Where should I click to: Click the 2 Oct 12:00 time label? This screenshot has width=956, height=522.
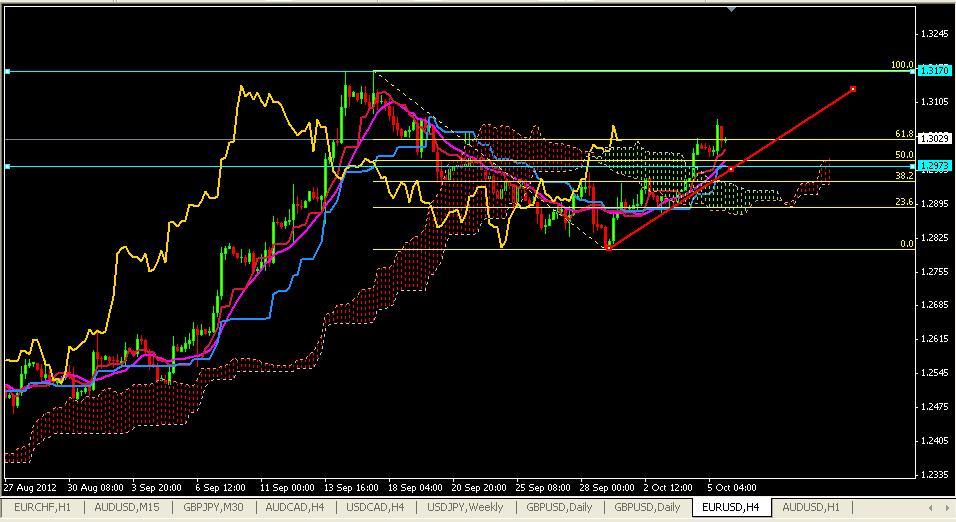668,488
